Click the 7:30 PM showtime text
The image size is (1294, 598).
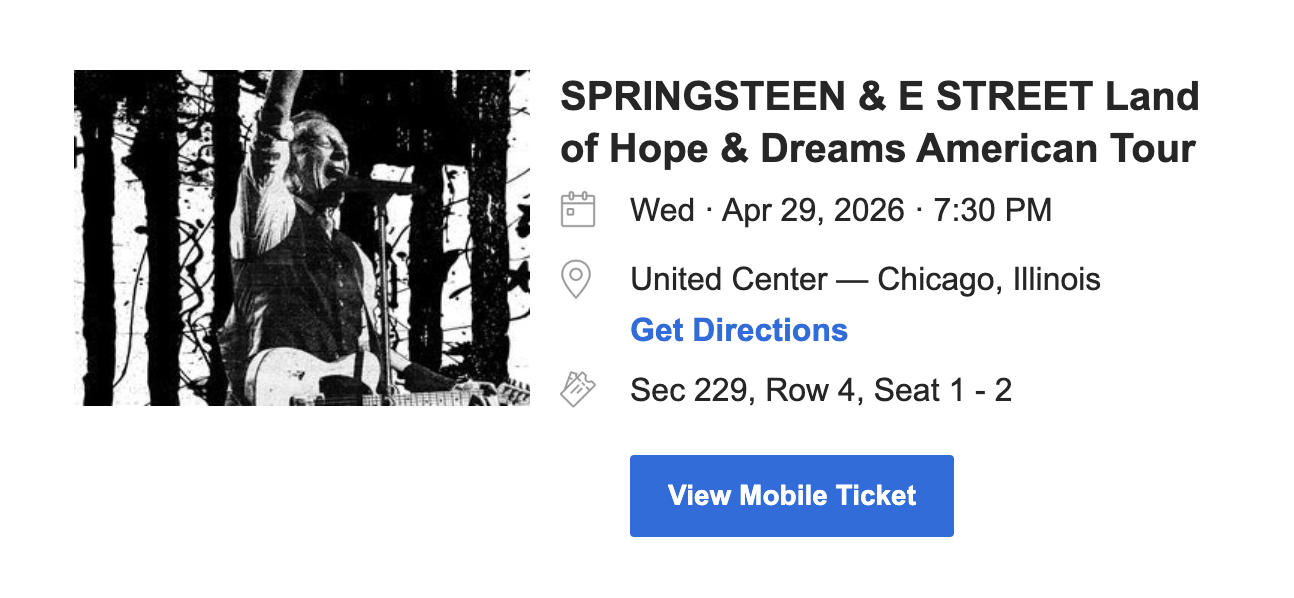992,211
